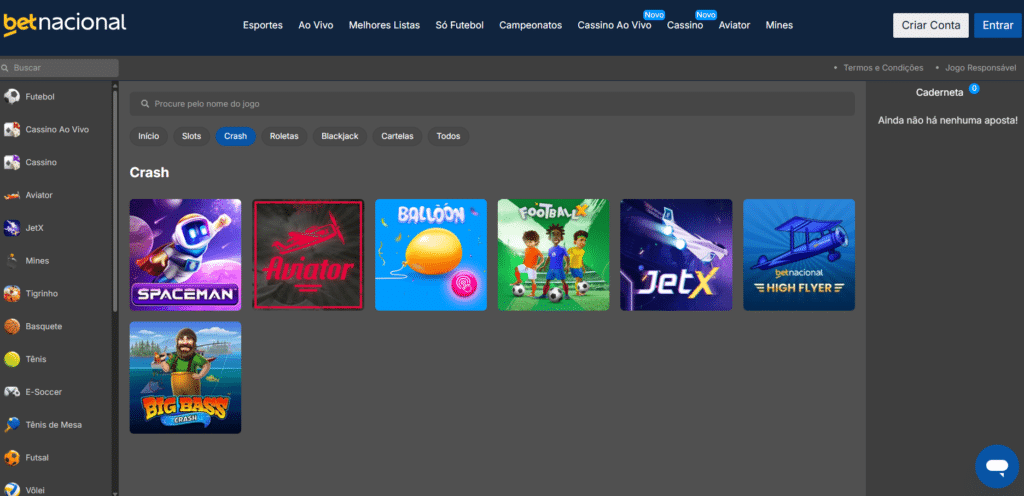Click the Caderneta heading
This screenshot has width=1024, height=496.
(940, 93)
